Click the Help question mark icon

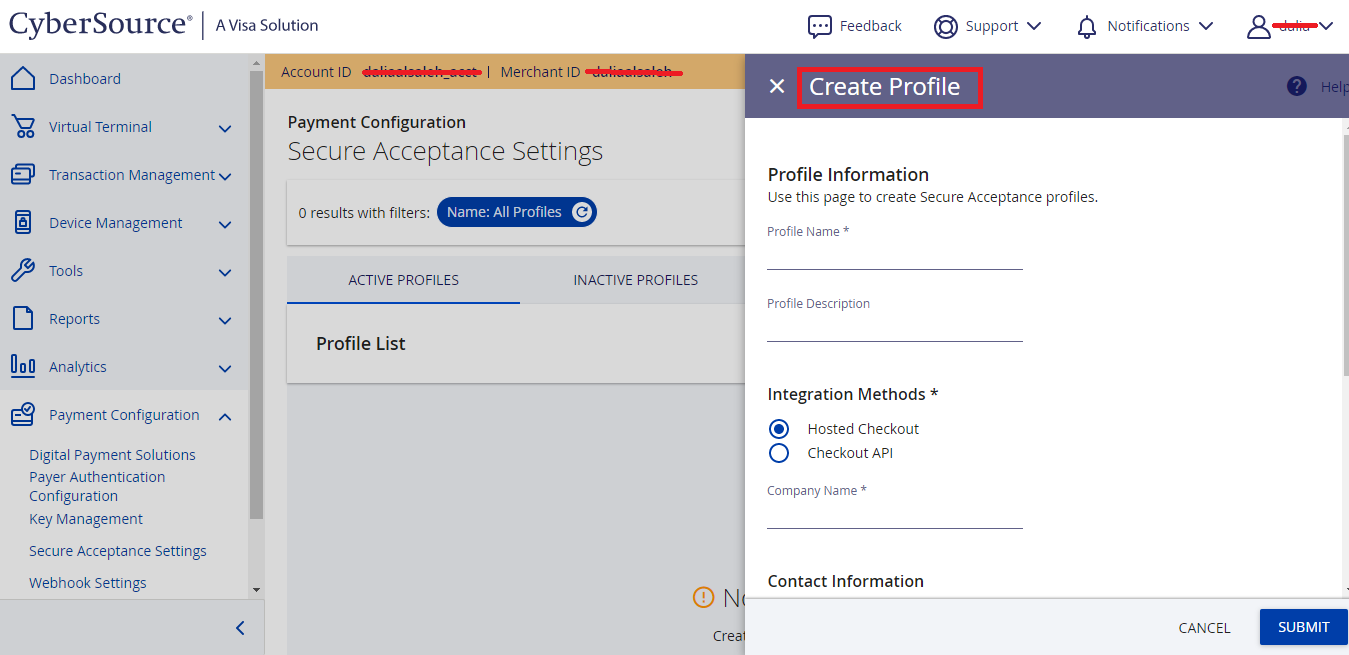1297,86
